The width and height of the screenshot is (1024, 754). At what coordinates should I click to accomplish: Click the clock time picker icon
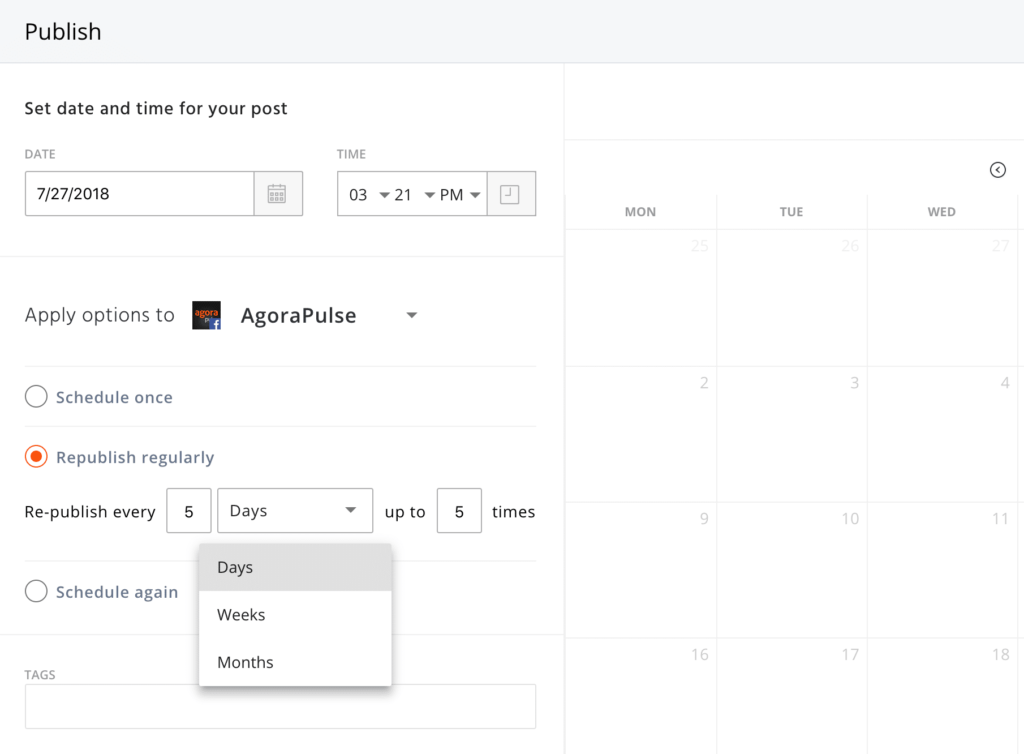tap(510, 194)
